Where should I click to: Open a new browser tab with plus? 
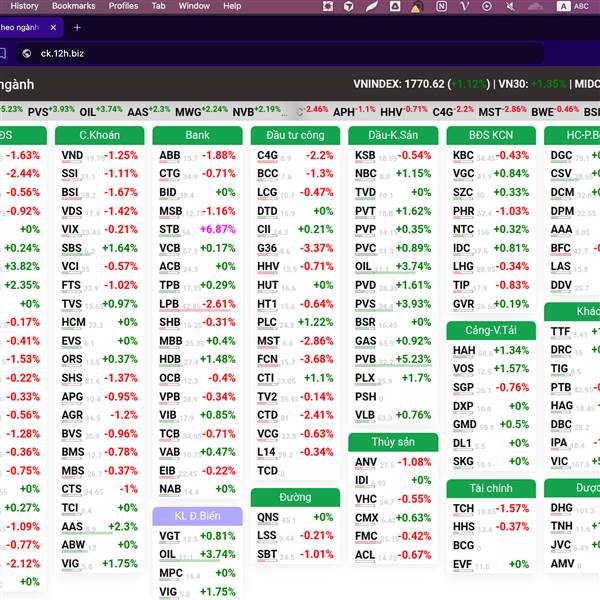(77, 28)
